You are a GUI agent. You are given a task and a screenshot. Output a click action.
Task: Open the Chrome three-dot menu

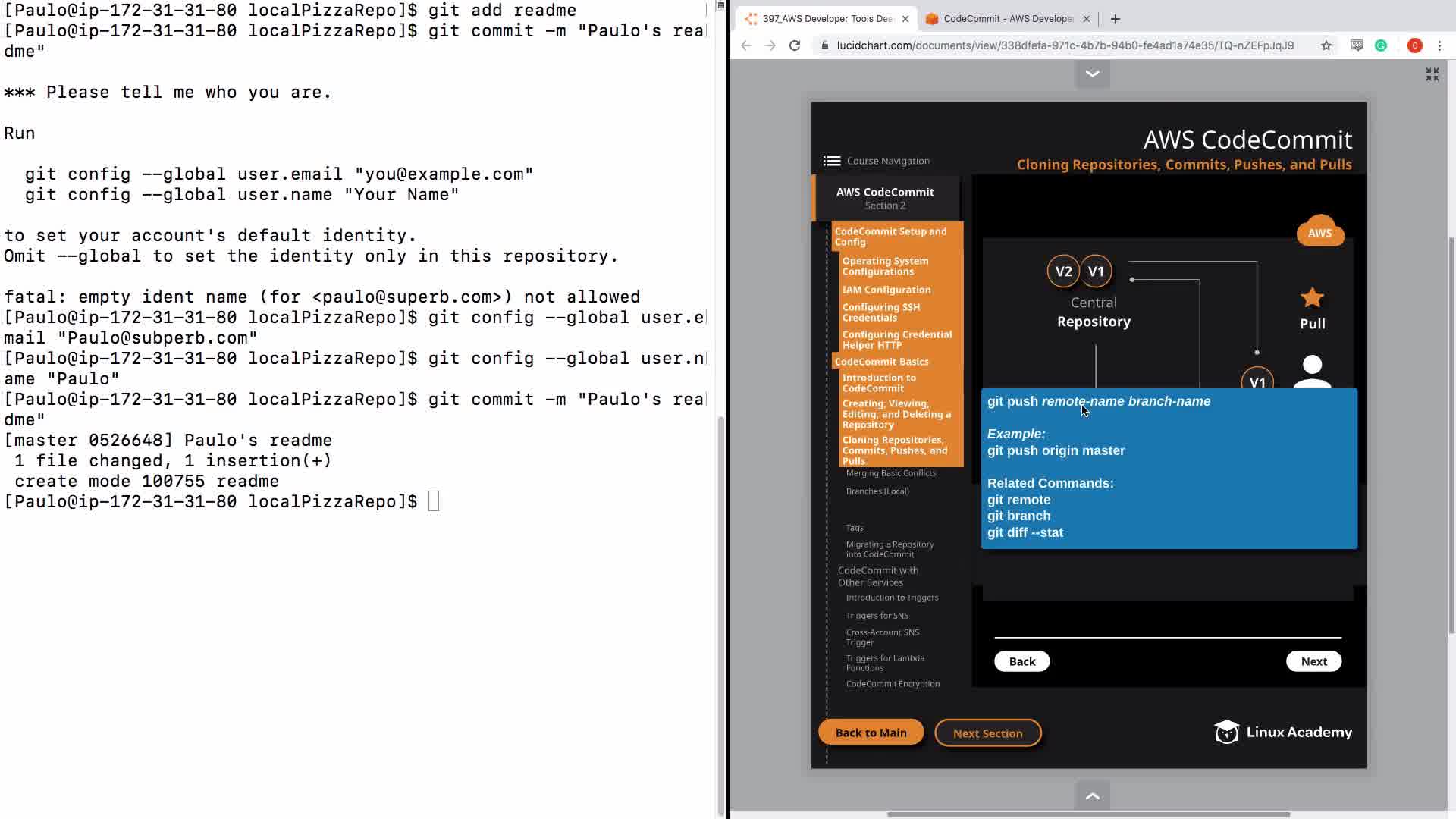(1439, 45)
